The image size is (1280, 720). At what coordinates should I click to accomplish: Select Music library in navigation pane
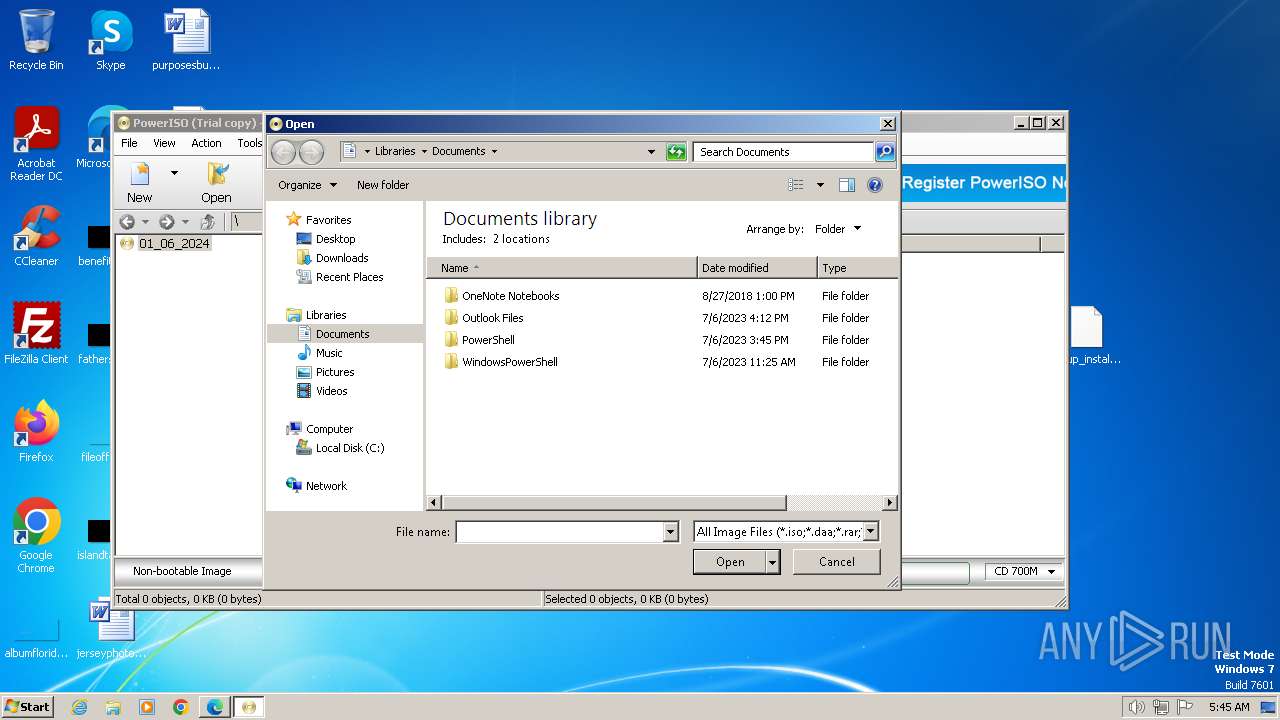click(x=329, y=353)
